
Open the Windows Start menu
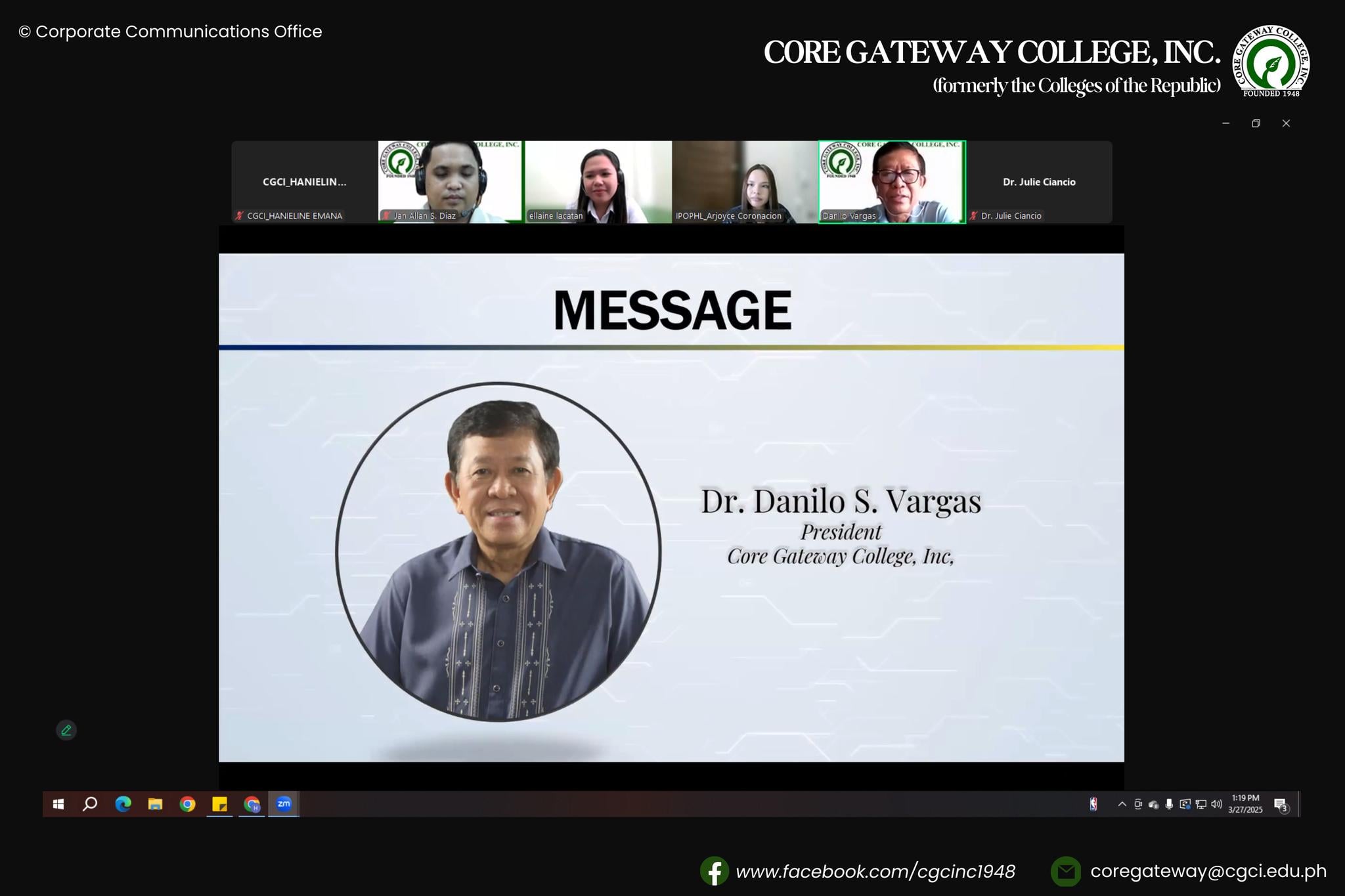point(59,804)
